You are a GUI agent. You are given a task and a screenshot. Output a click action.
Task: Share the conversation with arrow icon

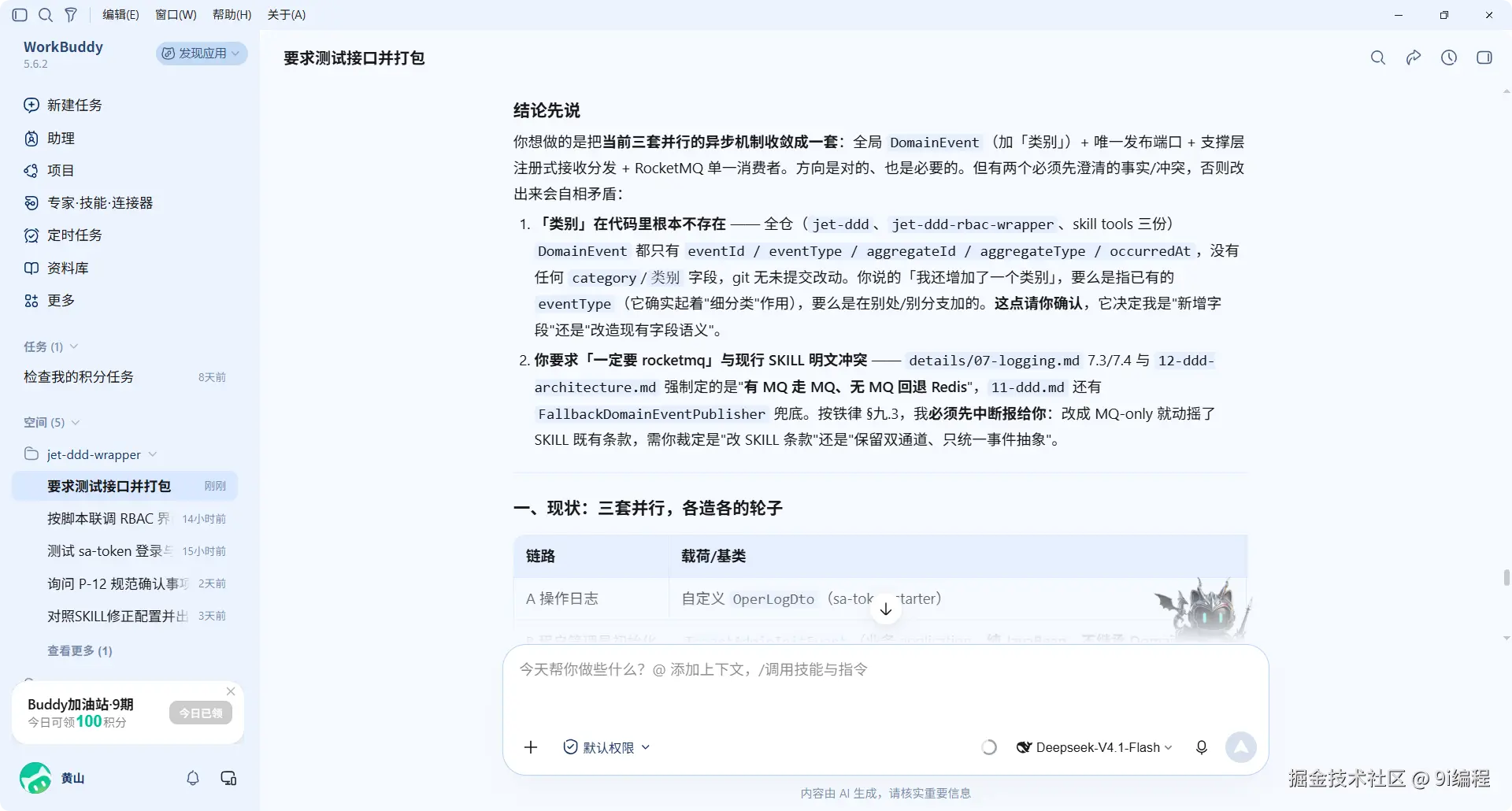coord(1414,57)
